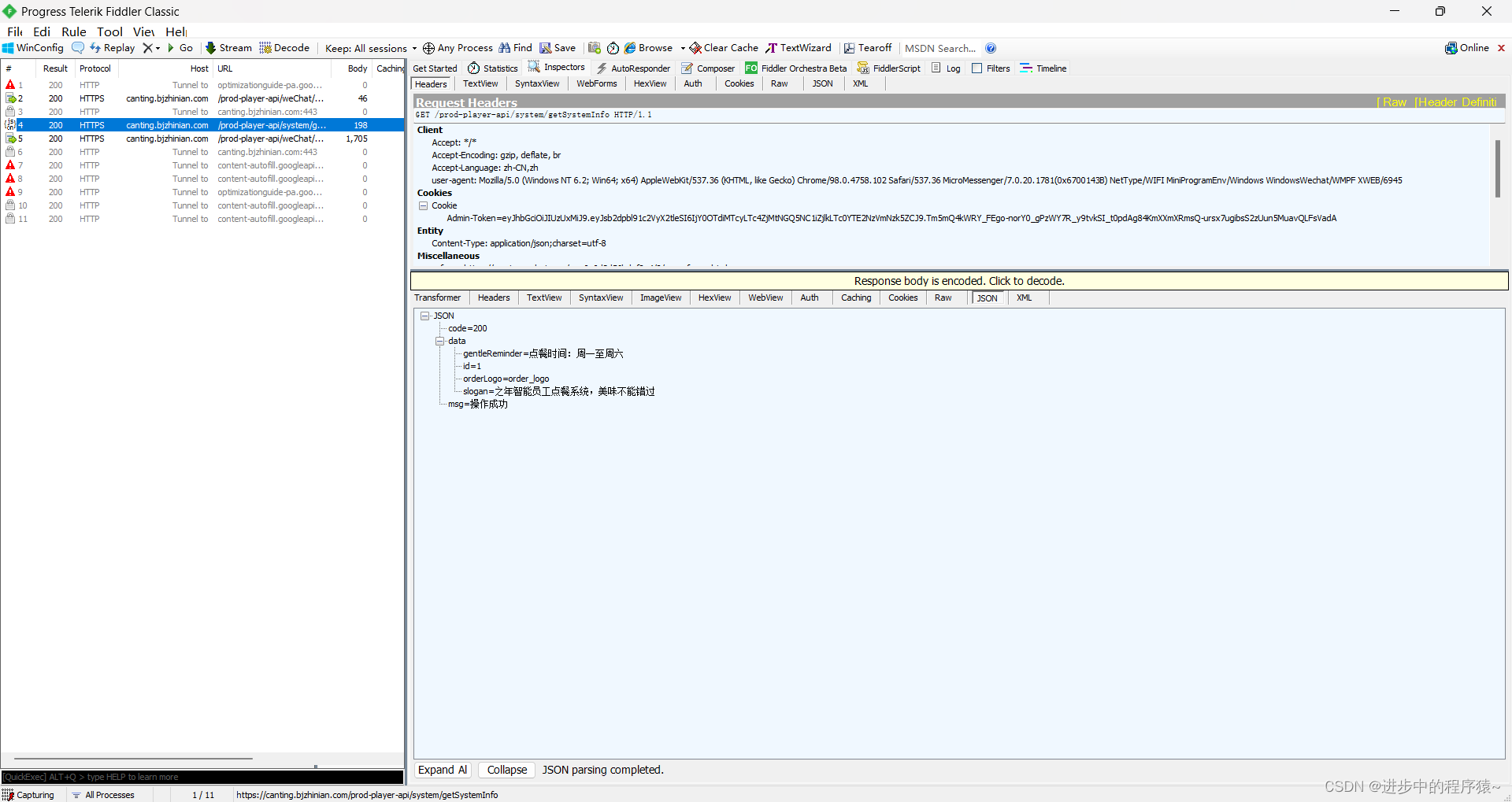
Task: Open the Keep: All sessions dropdown
Action: [x=371, y=48]
